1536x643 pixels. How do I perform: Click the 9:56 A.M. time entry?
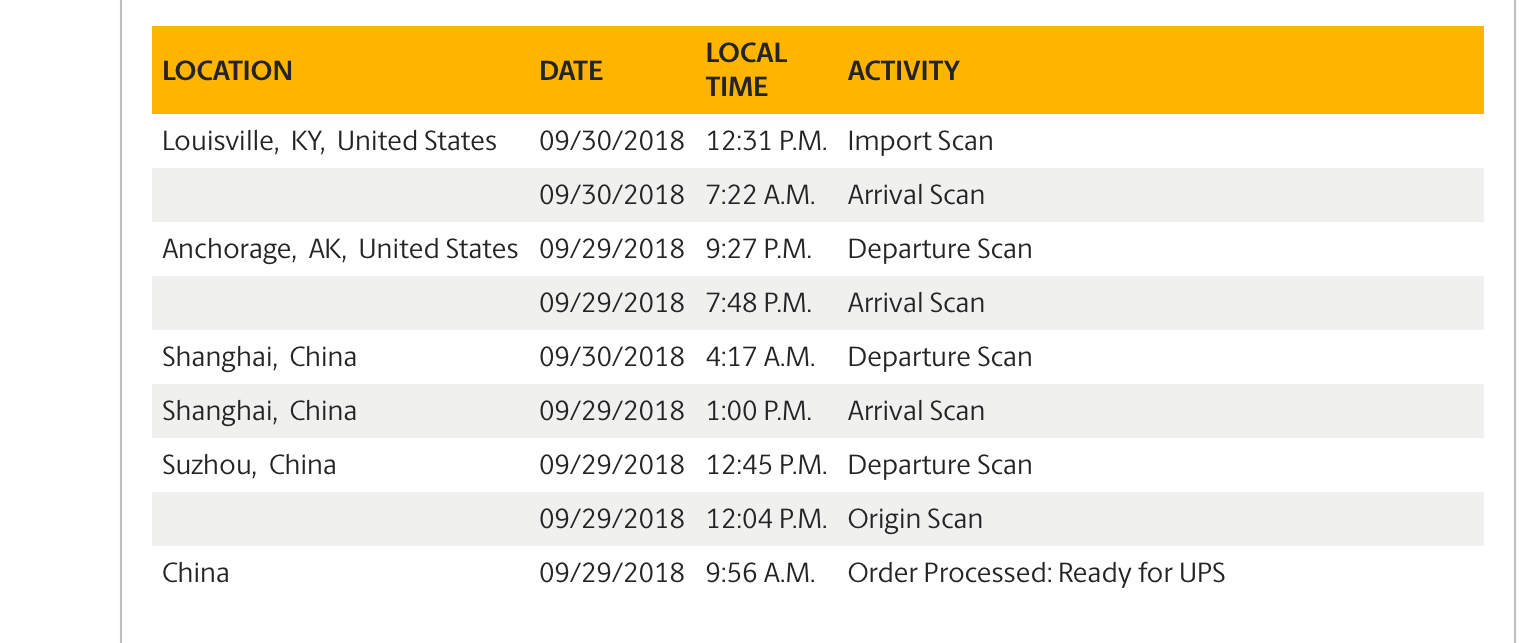760,573
